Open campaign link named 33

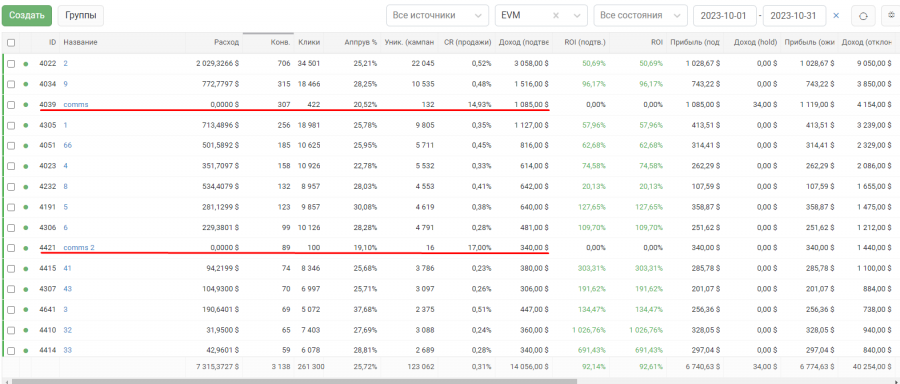pos(68,350)
